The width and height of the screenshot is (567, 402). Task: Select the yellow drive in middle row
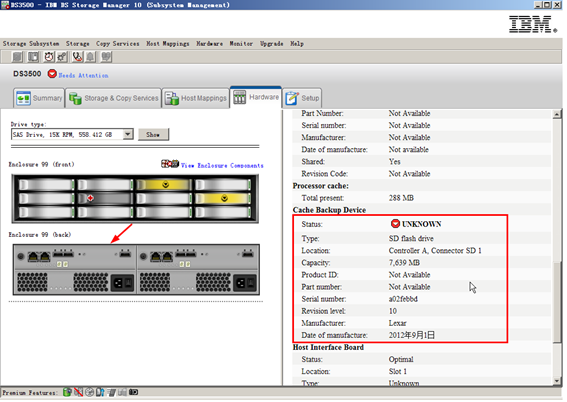tap(222, 198)
